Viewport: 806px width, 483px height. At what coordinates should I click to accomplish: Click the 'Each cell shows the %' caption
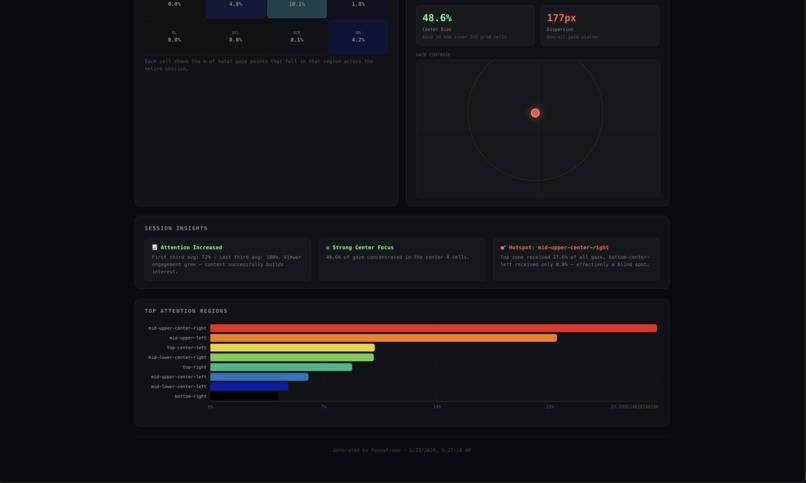pyautogui.click(x=259, y=65)
